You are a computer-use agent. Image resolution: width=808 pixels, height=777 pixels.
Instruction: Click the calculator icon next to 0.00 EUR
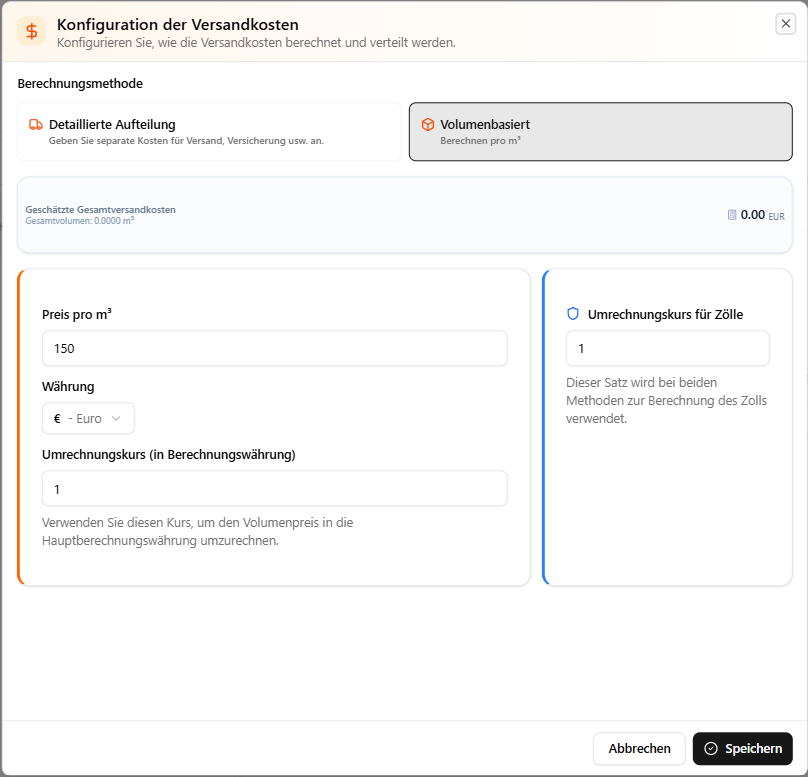coord(732,215)
